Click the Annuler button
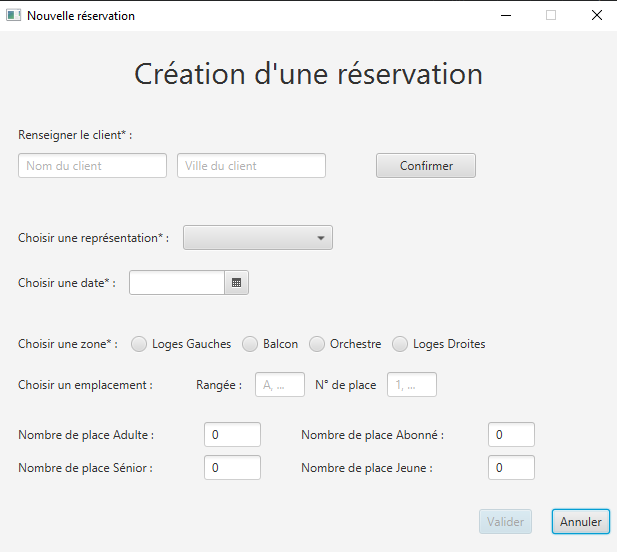The width and height of the screenshot is (617, 552). click(580, 522)
